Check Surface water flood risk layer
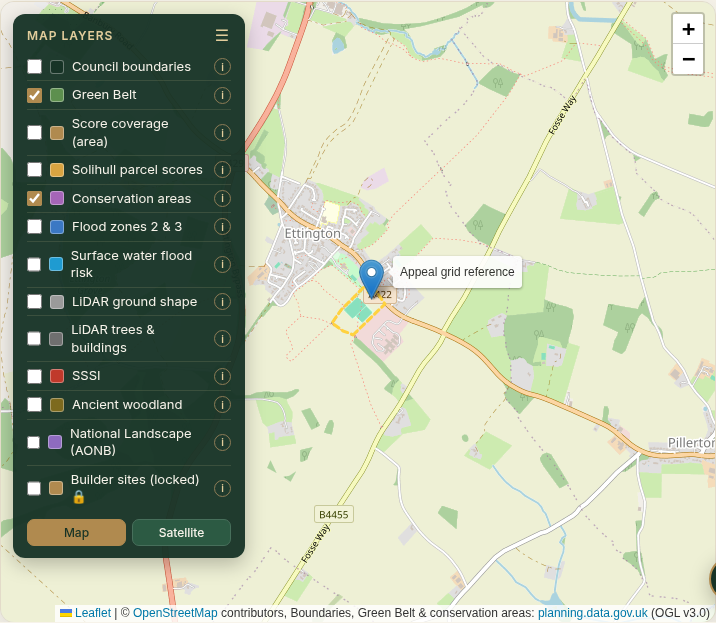Screen dimensions: 716x623 click(34, 264)
